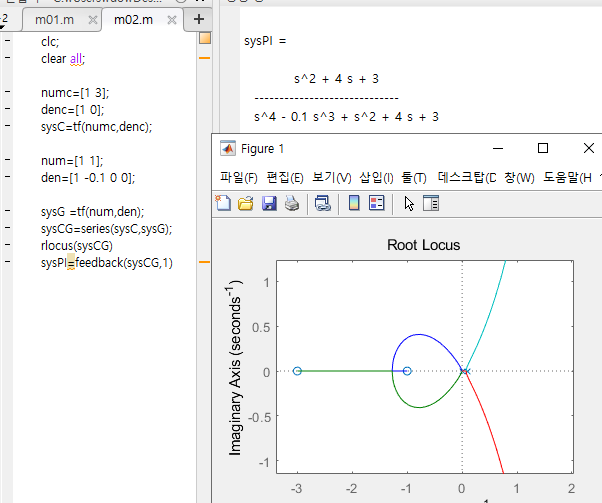Close the Figure 1 window
602x503 pixels.
point(589,148)
